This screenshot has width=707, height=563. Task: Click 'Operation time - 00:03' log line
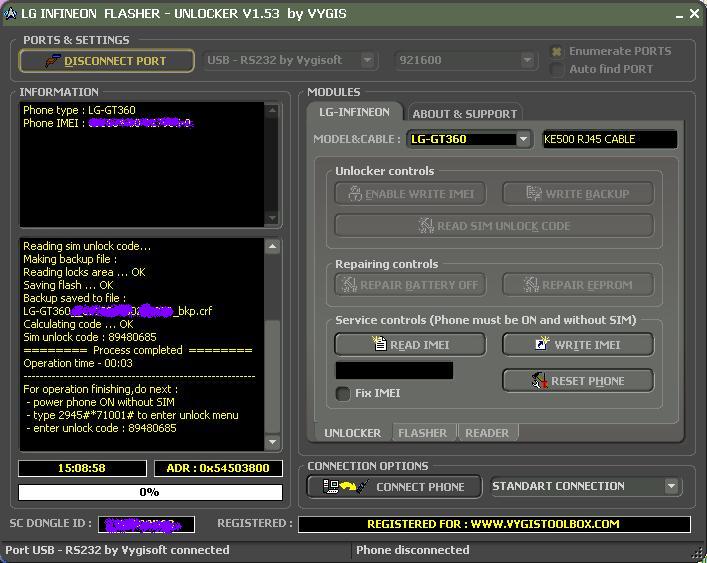[78, 363]
